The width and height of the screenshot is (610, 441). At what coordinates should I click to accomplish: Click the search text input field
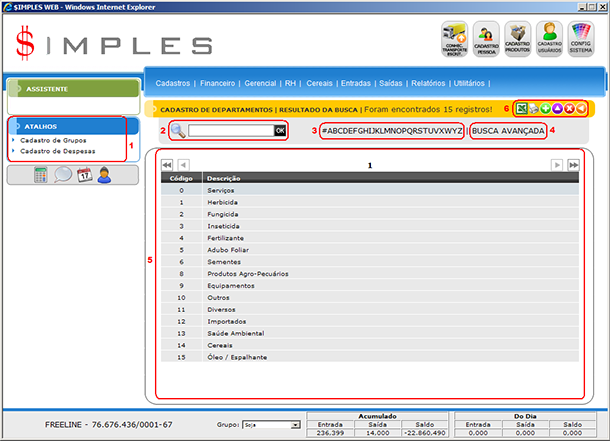(230, 131)
